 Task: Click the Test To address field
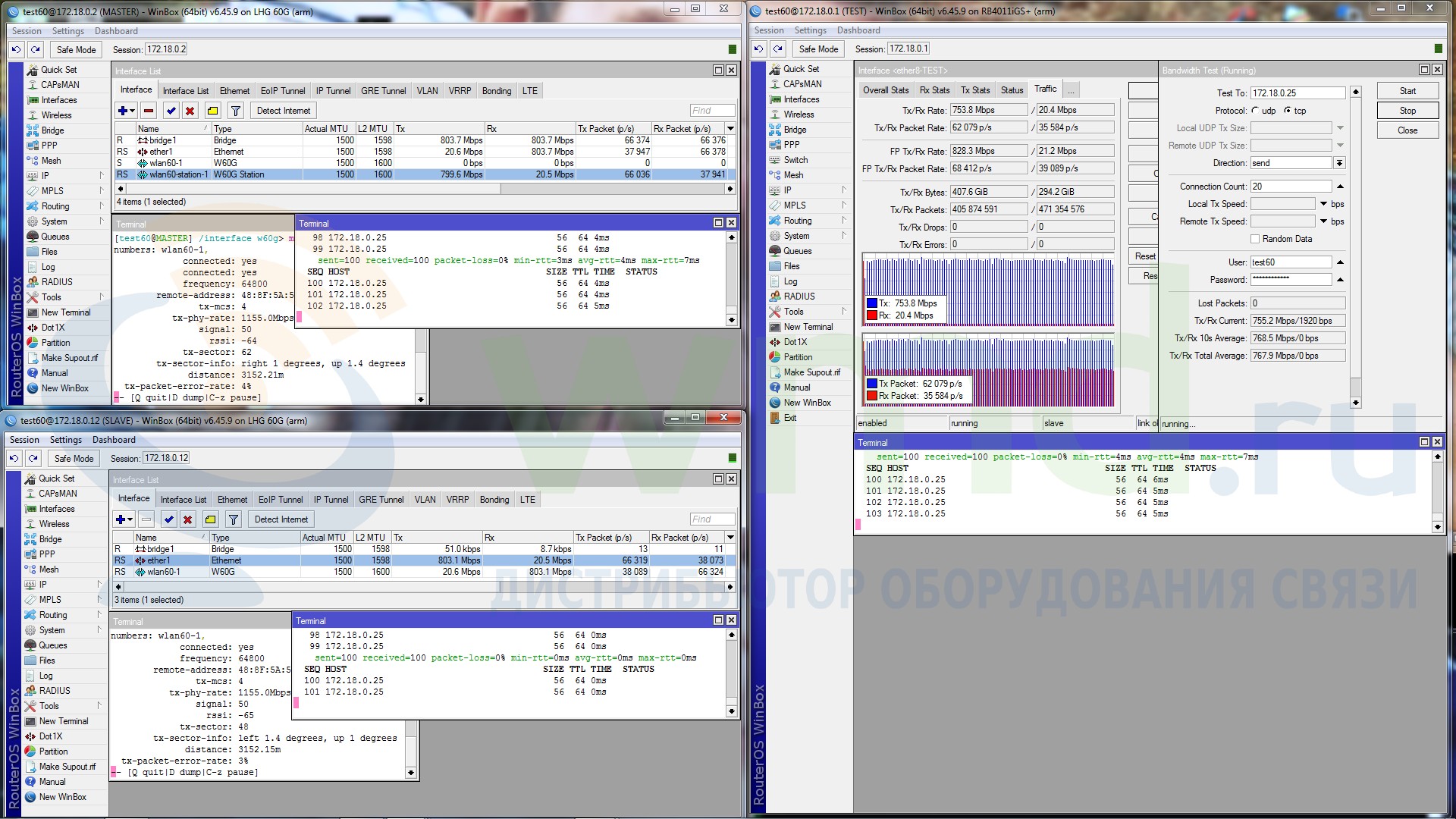coord(1298,93)
